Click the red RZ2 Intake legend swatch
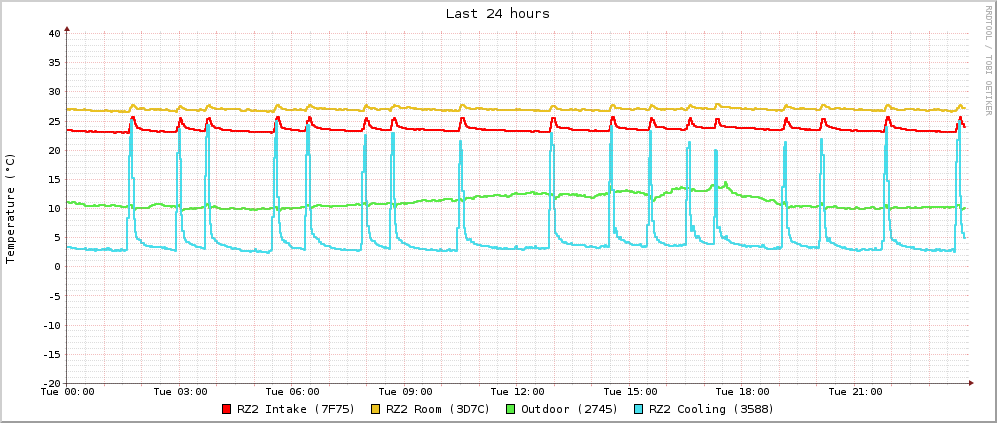This screenshot has height=423, width=997. [x=227, y=410]
